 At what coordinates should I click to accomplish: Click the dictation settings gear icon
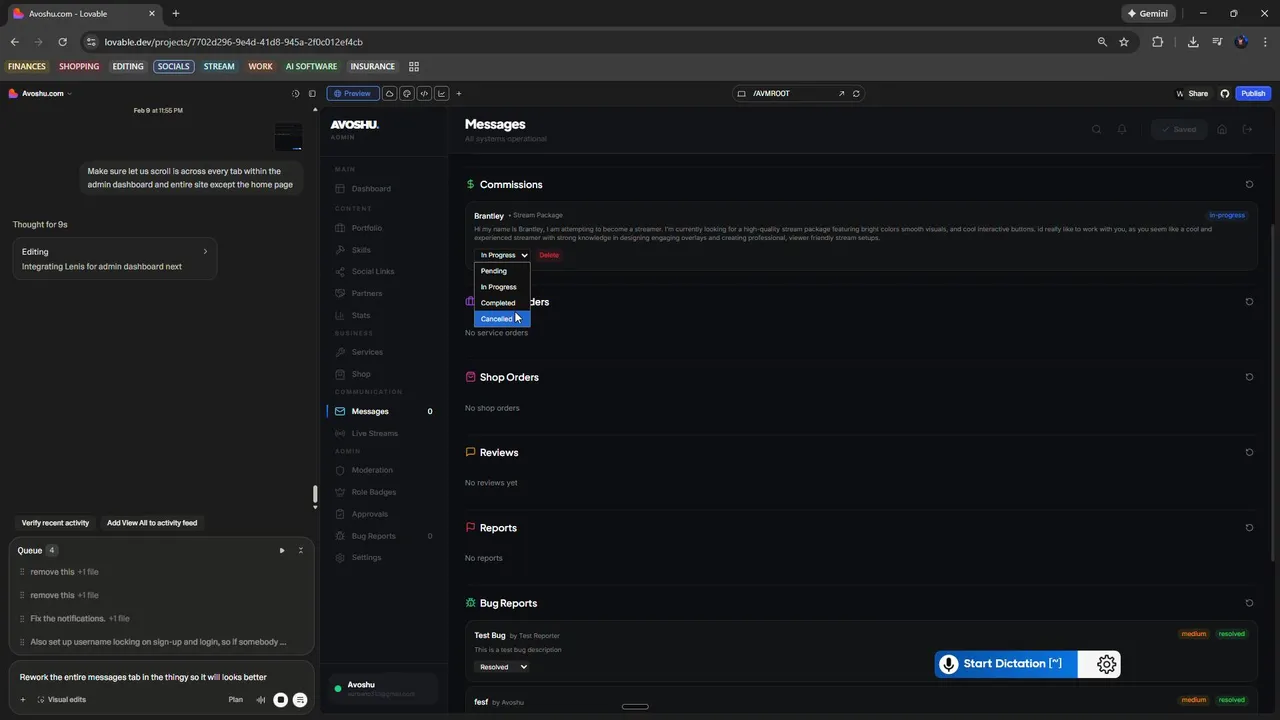[1106, 664]
